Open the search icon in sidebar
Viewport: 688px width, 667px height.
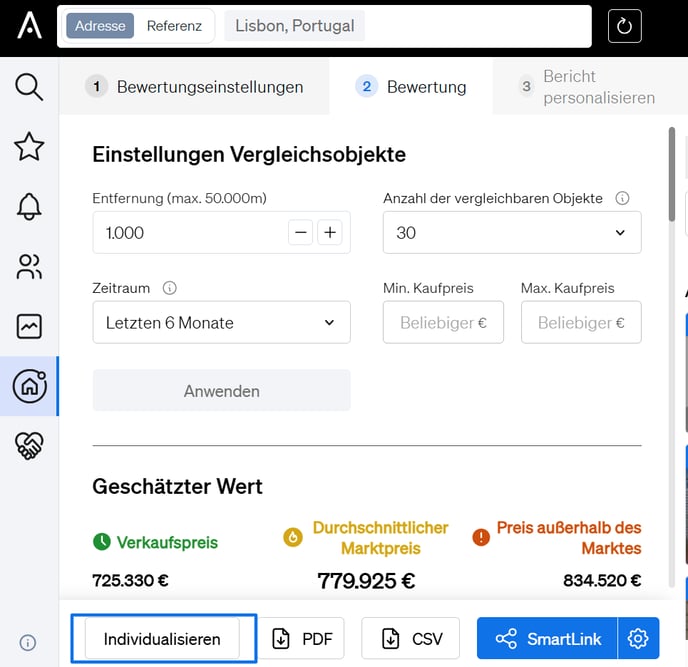click(29, 87)
